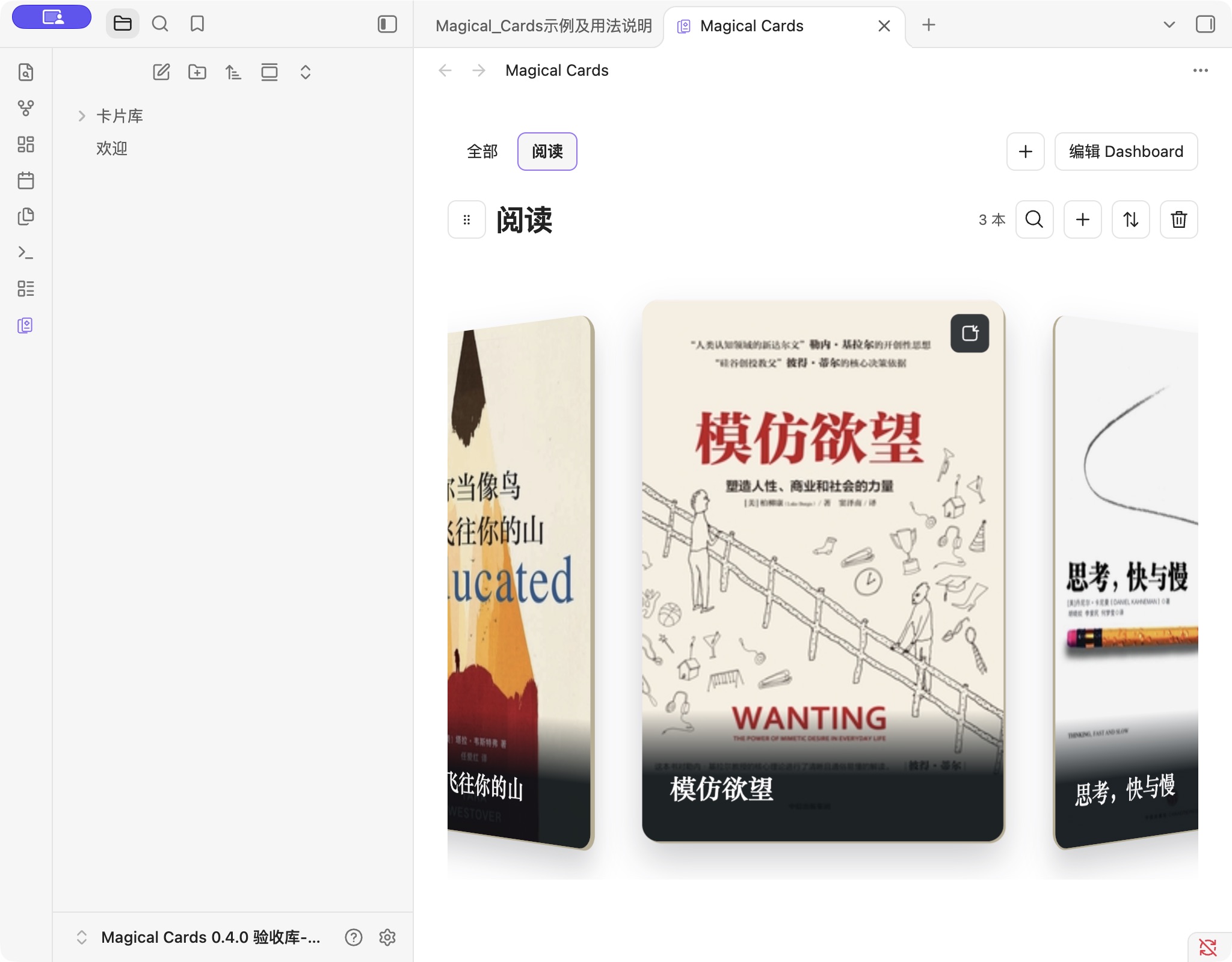Image resolution: width=1232 pixels, height=962 pixels.
Task: Search within the 阅读 section
Action: [1035, 219]
